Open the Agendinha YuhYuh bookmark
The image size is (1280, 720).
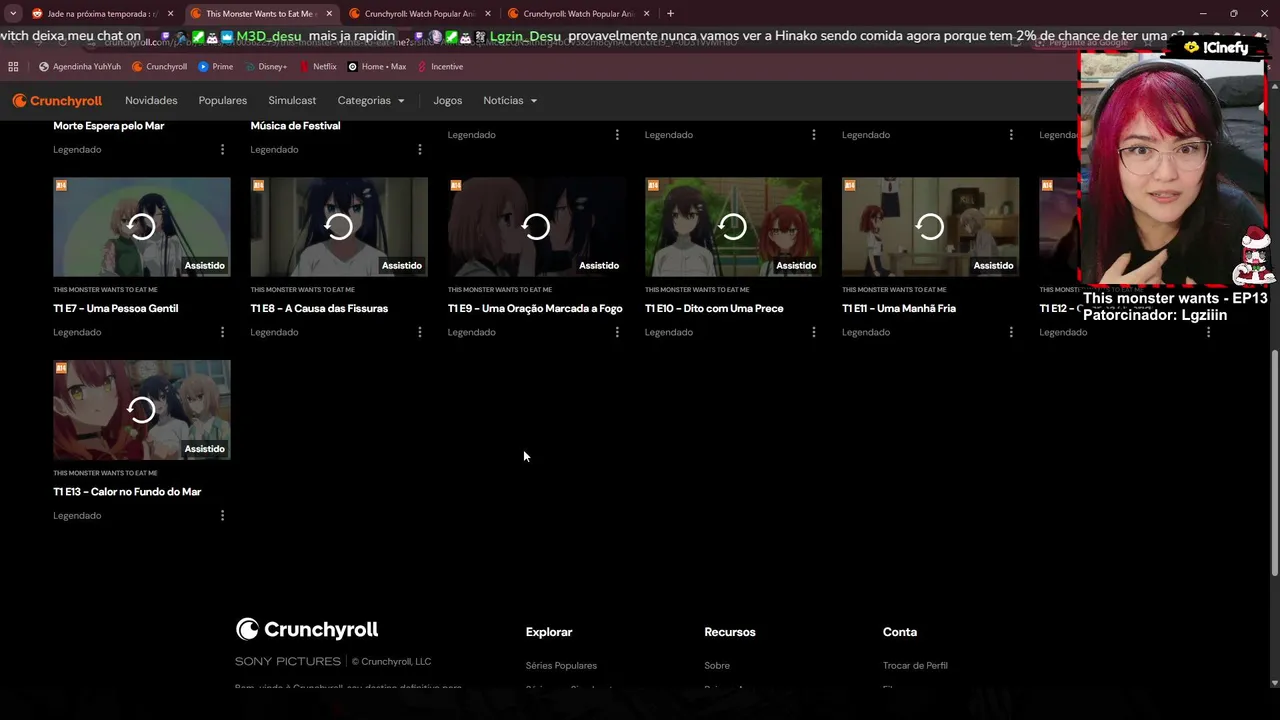click(x=80, y=67)
